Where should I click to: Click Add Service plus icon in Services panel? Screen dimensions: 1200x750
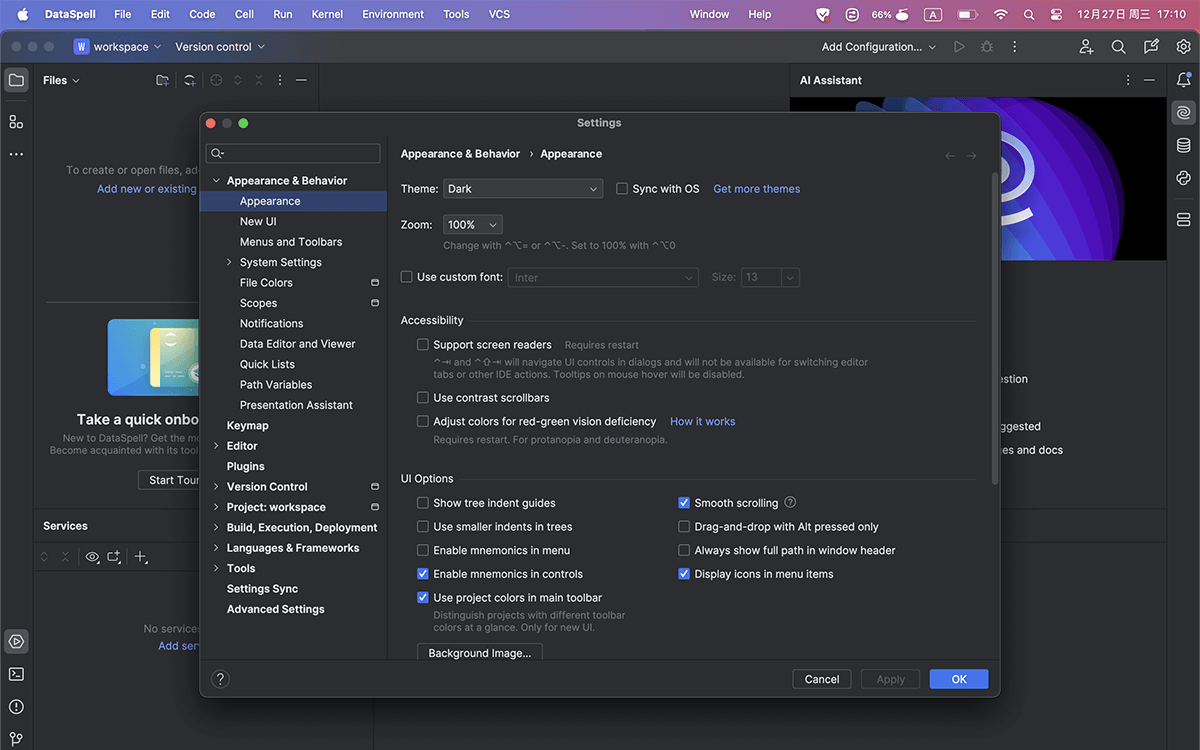pyautogui.click(x=141, y=557)
